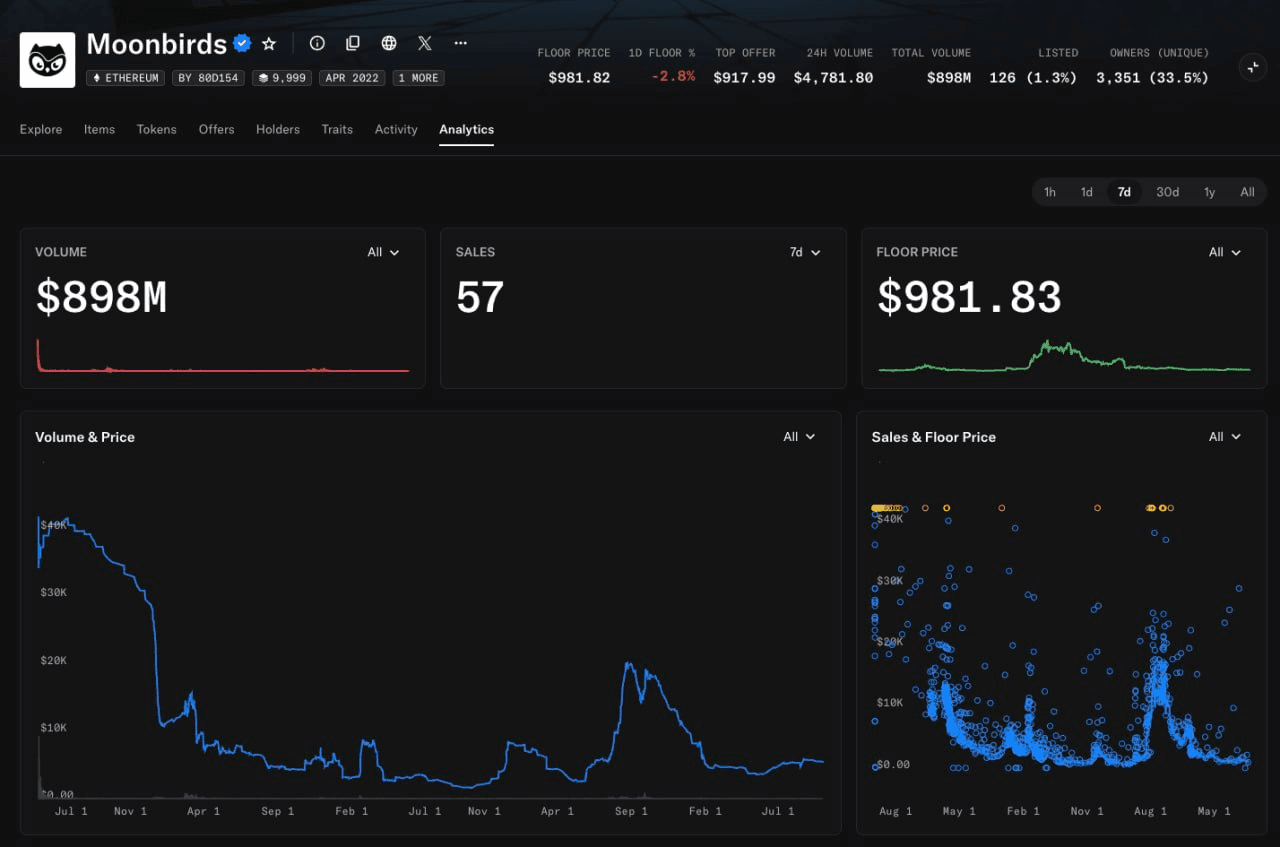This screenshot has height=847, width=1280.
Task: Open the Items tab
Action: point(99,129)
